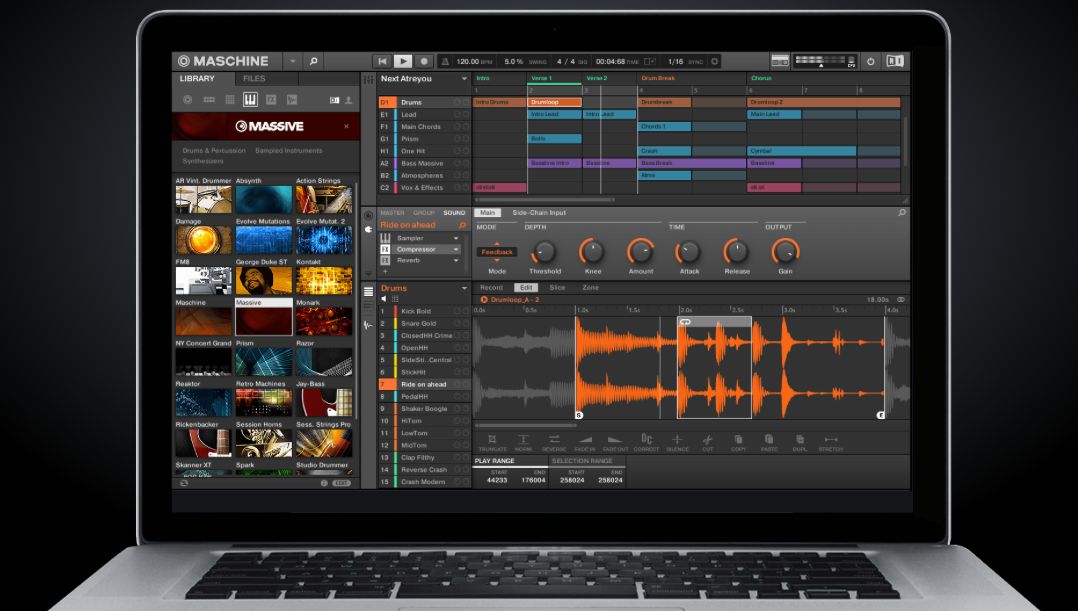Apply the Fade Out tool
The height and width of the screenshot is (611, 1078).
[x=615, y=443]
